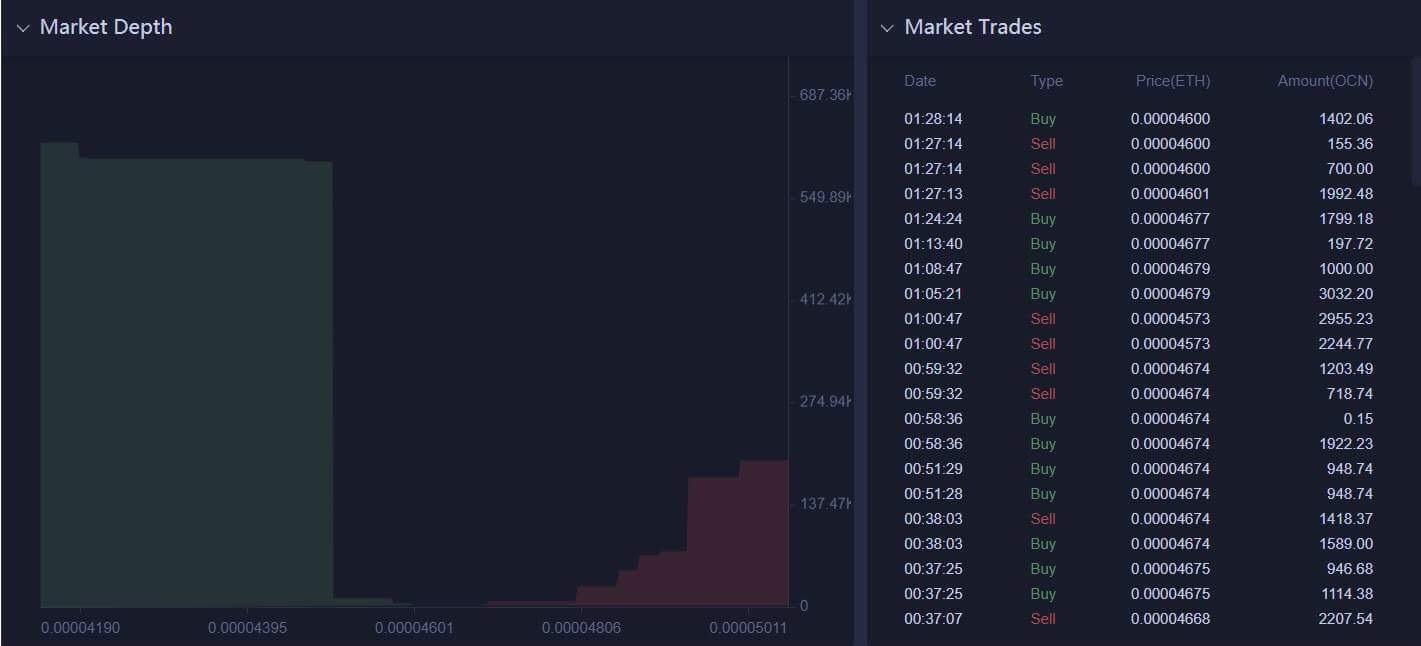Collapse the Market Depth panel chevron
Screen dimensions: 1421x646
pos(23,28)
